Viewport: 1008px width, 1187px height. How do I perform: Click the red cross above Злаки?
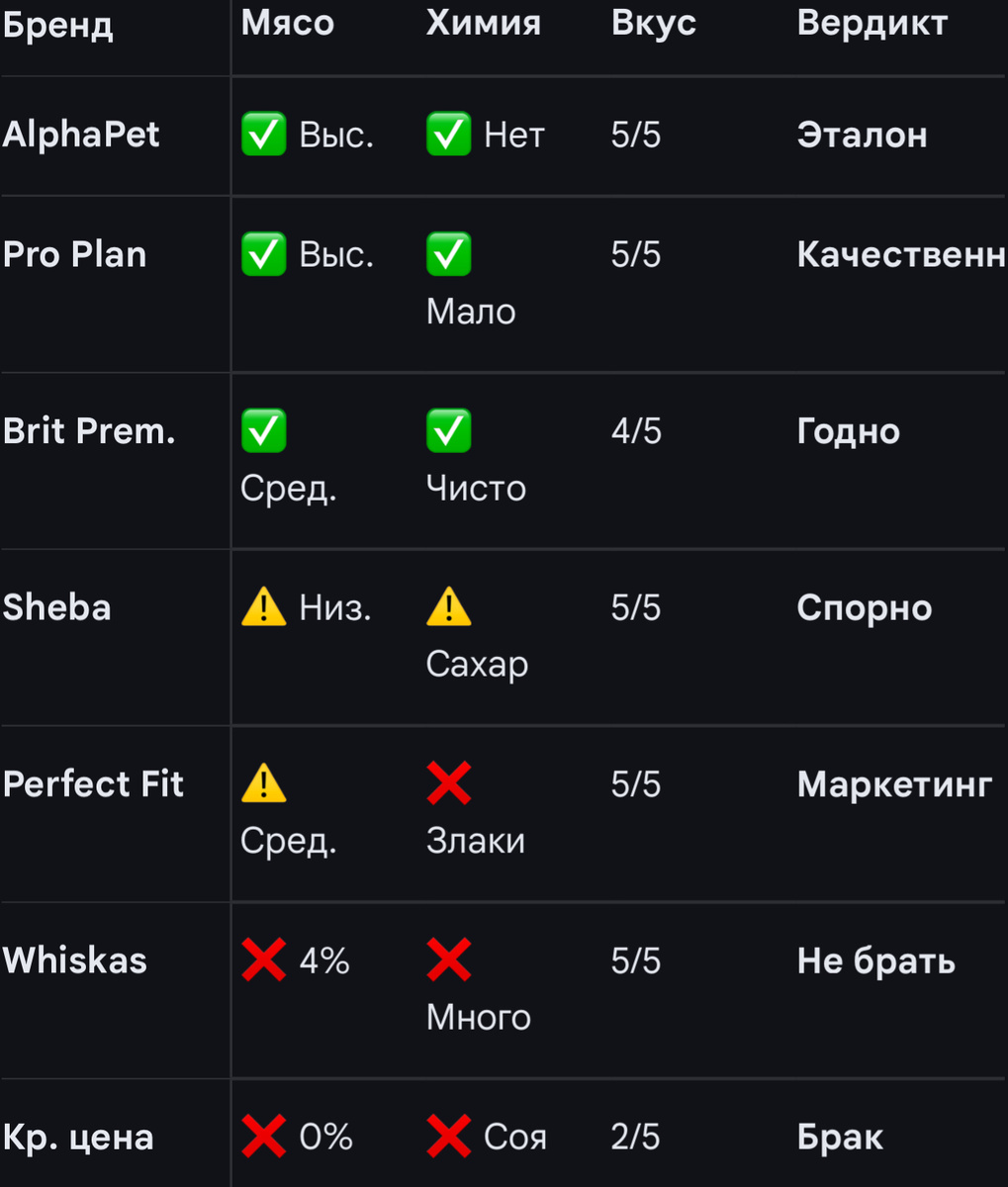(448, 784)
